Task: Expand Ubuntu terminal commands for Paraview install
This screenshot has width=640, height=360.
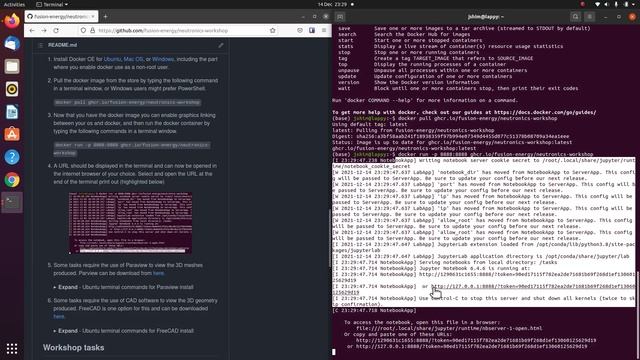Action: click(123, 287)
